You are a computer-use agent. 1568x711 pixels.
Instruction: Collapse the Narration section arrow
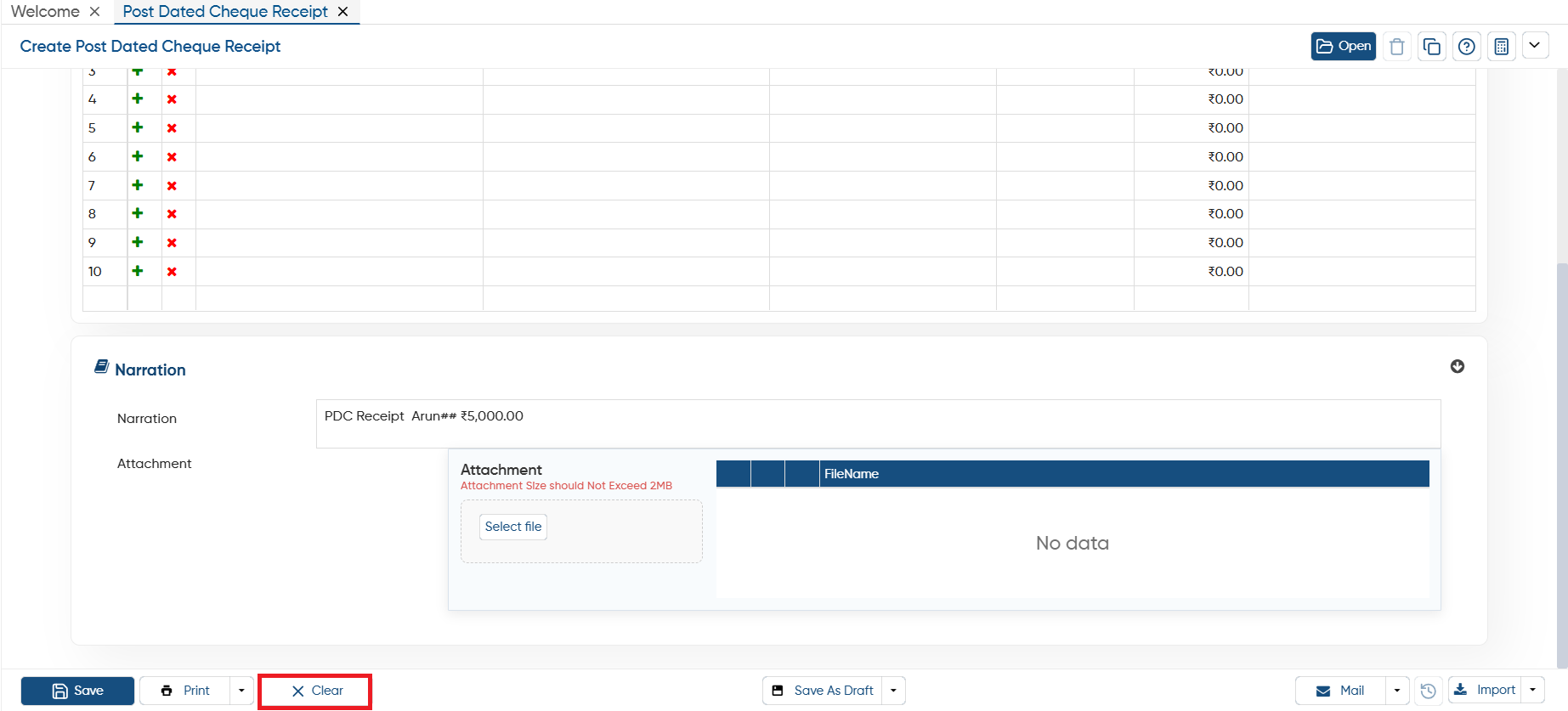[1457, 366]
